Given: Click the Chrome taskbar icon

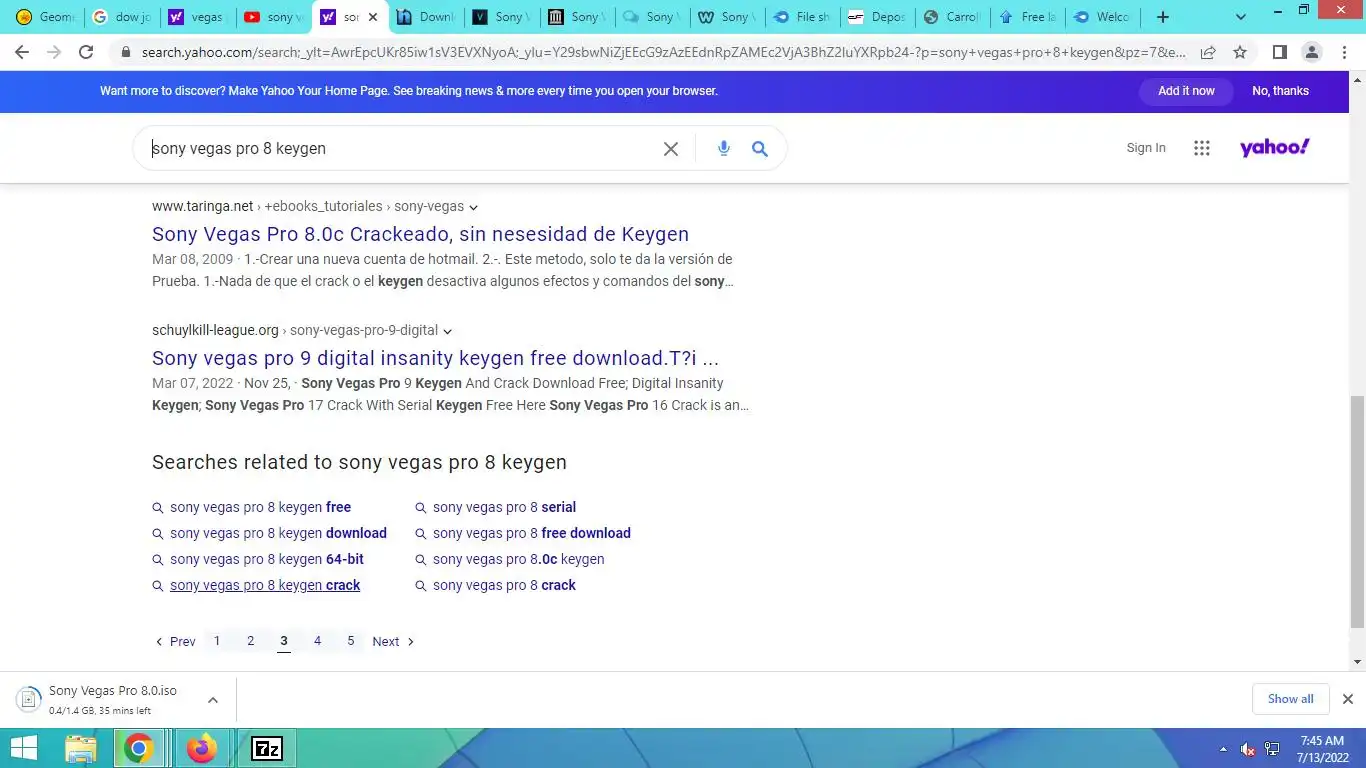Looking at the screenshot, I should [139, 748].
